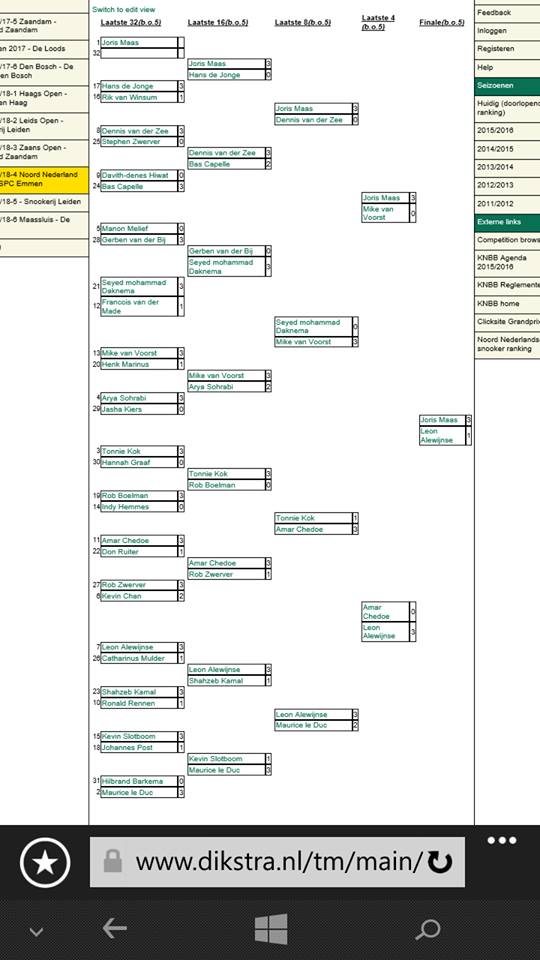Screen dimensions: 540x960
Task: Tap the search magnifier icon
Action: click(427, 930)
